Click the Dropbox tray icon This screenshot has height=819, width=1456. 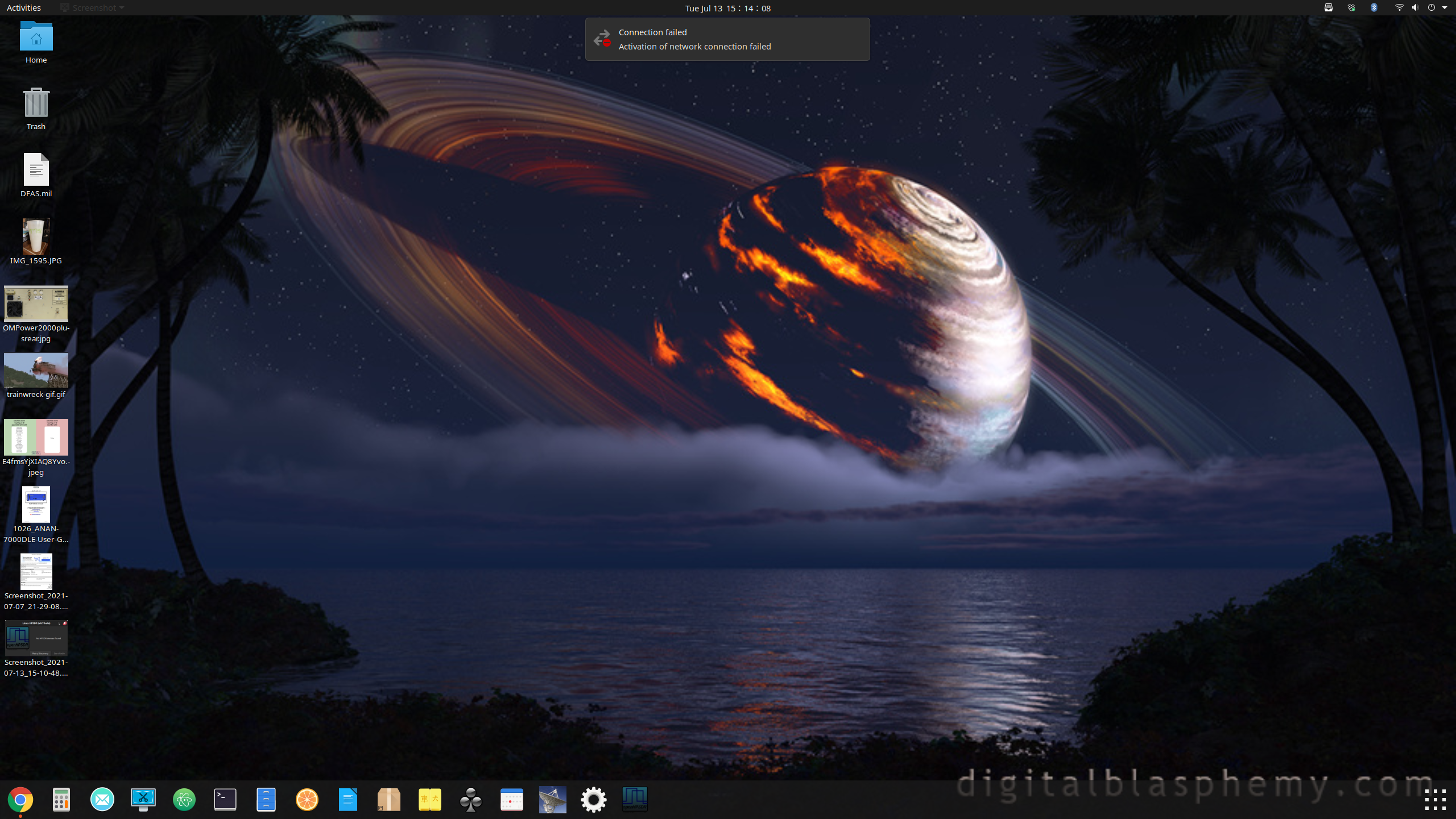click(1351, 8)
